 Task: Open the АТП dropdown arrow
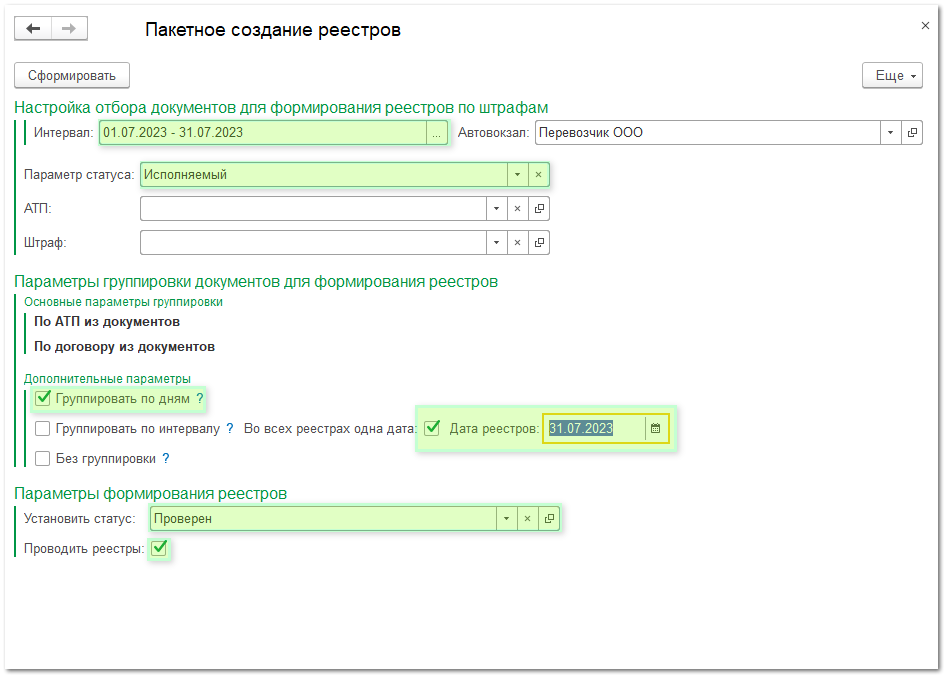click(496, 208)
